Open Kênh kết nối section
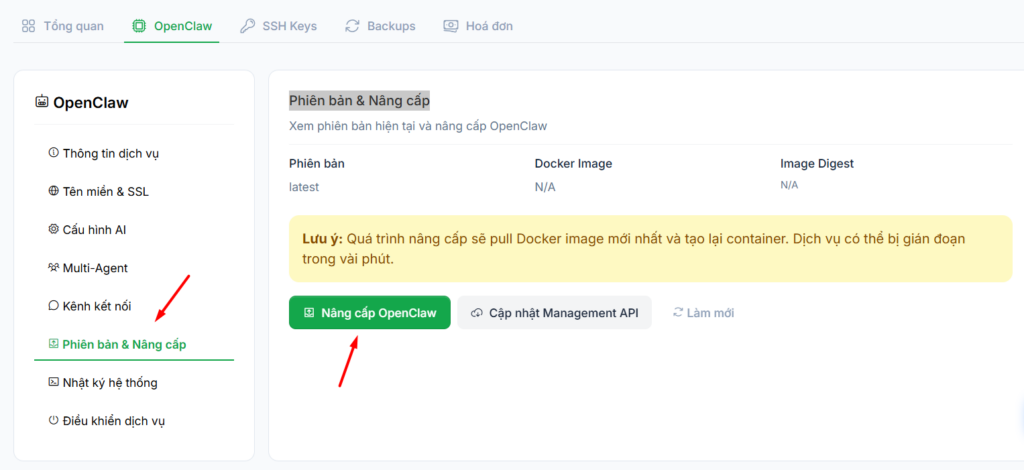This screenshot has width=1024, height=470. [x=134, y=306]
